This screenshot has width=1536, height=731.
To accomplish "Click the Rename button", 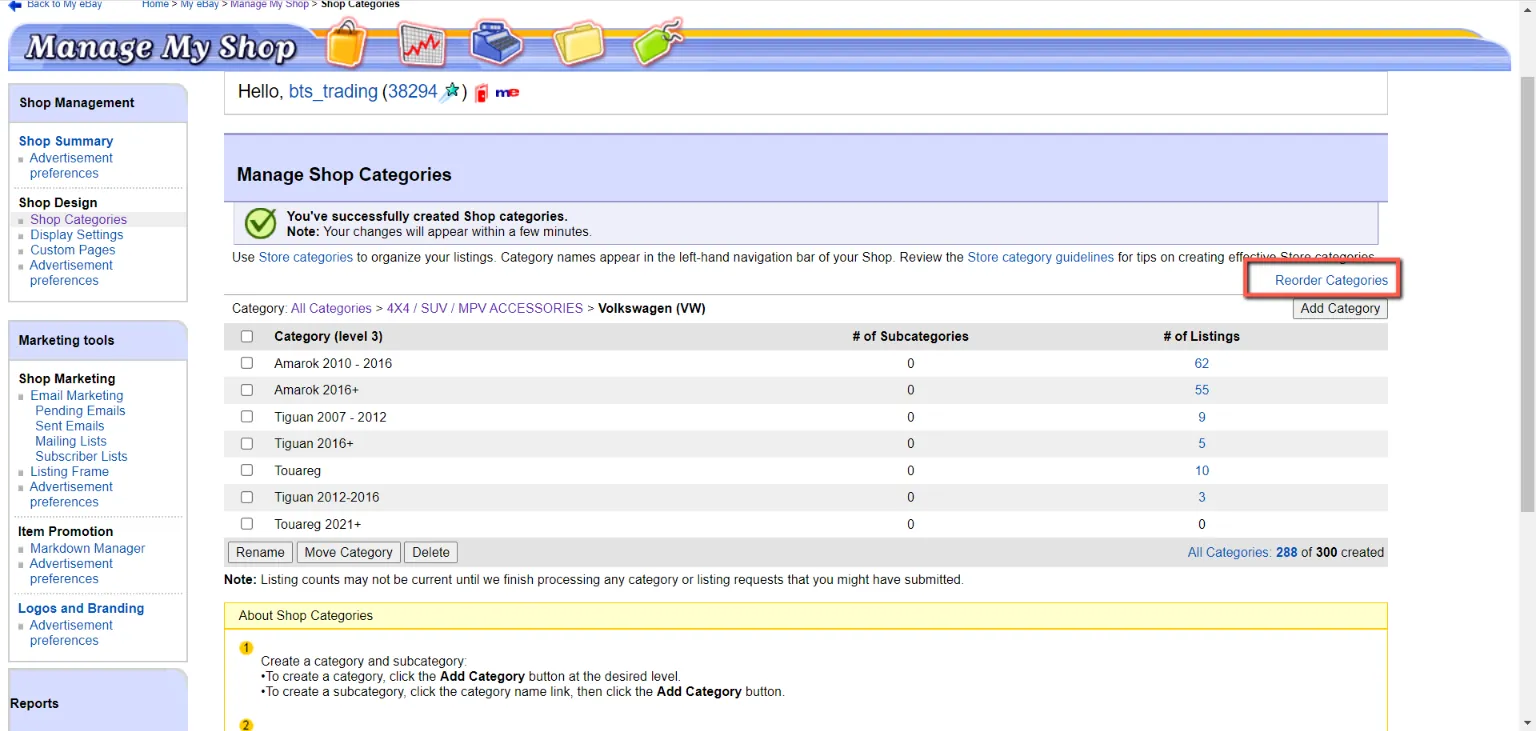I will [x=261, y=552].
